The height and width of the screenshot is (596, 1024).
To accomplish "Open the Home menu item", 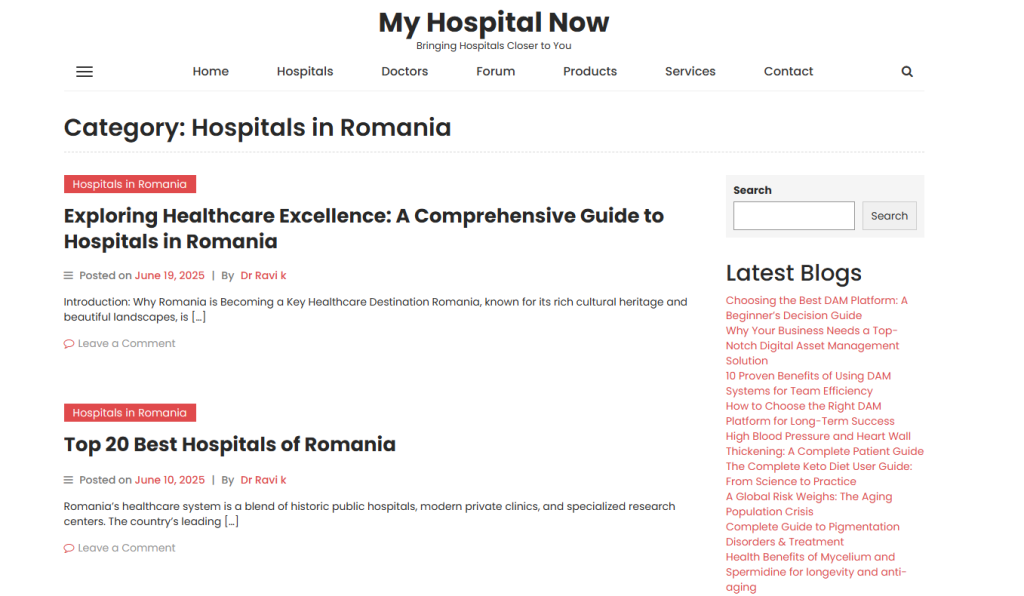I will pos(210,71).
